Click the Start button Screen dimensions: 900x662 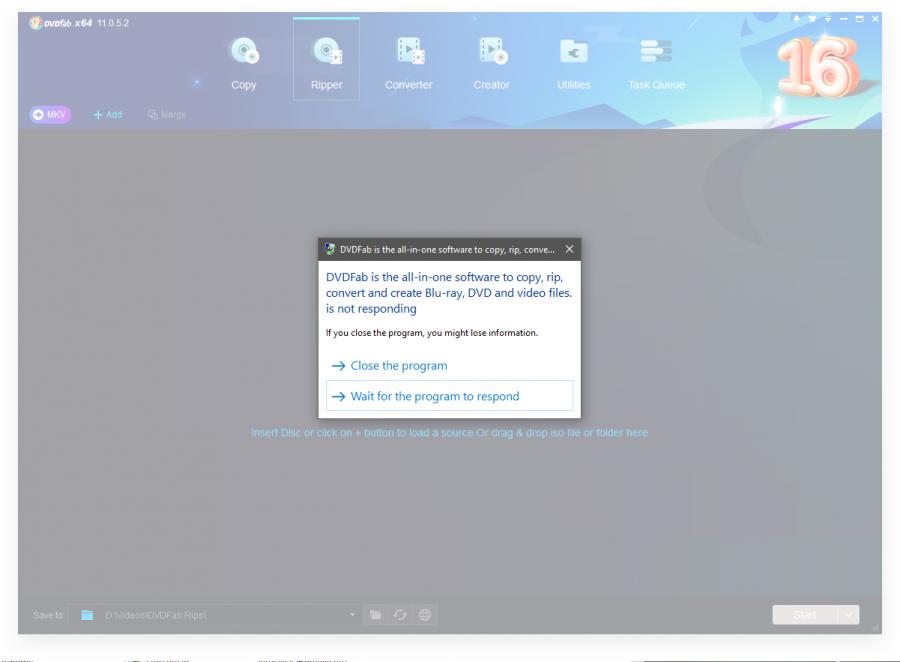point(805,615)
